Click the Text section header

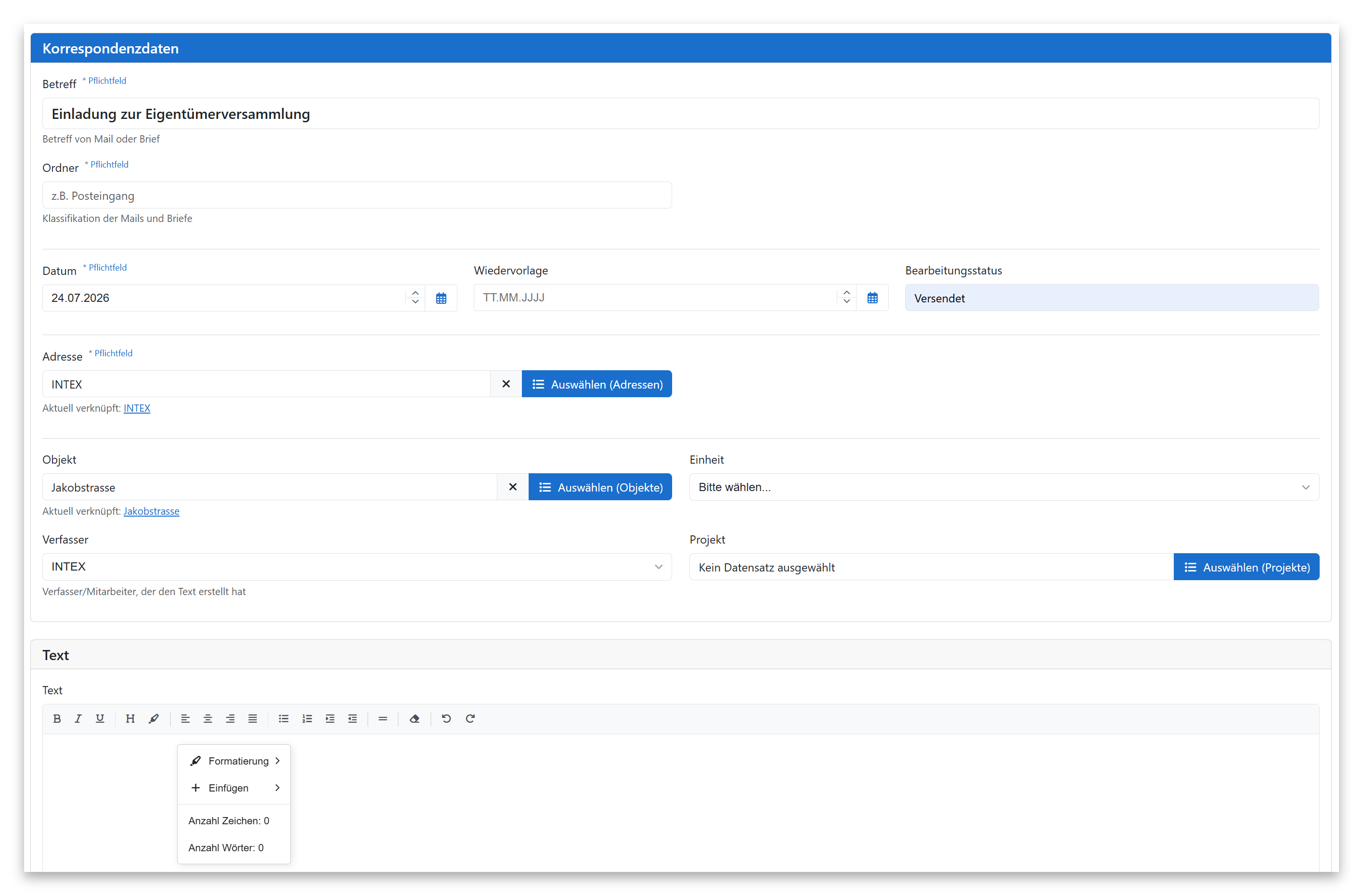tap(680, 654)
